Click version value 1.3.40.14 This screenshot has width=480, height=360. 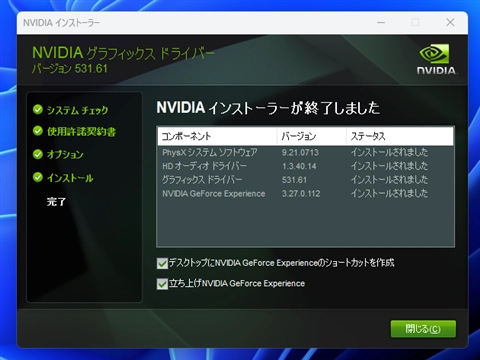(299, 166)
